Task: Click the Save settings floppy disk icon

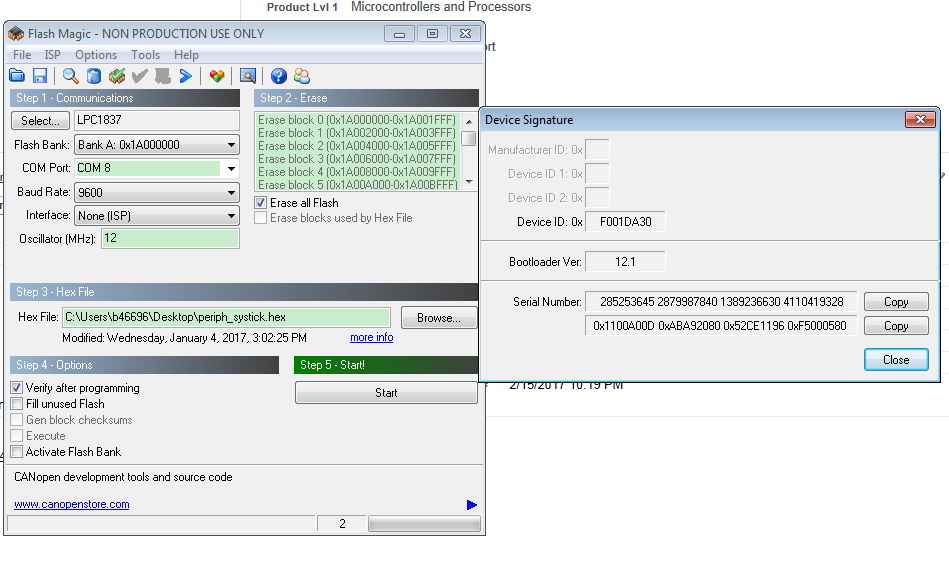Action: click(x=40, y=76)
